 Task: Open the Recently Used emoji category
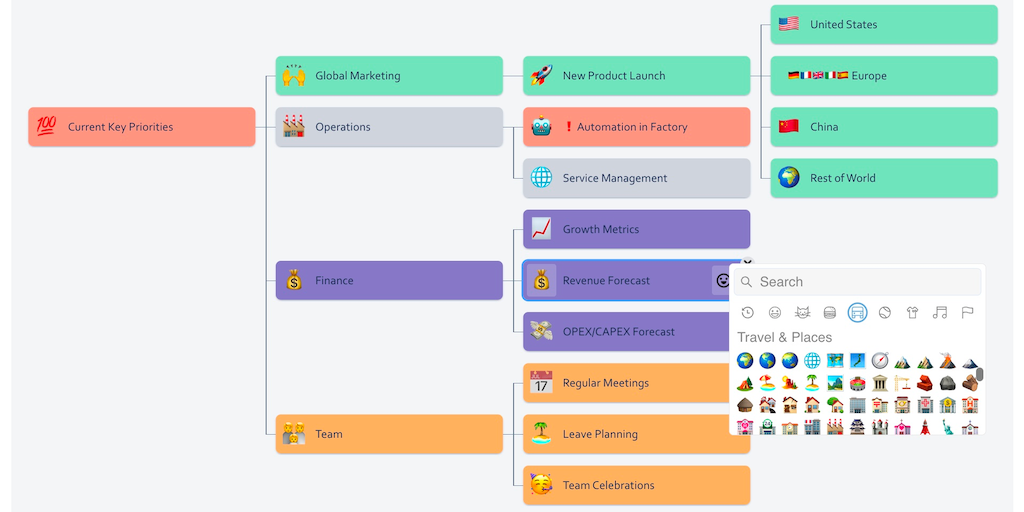point(747,313)
